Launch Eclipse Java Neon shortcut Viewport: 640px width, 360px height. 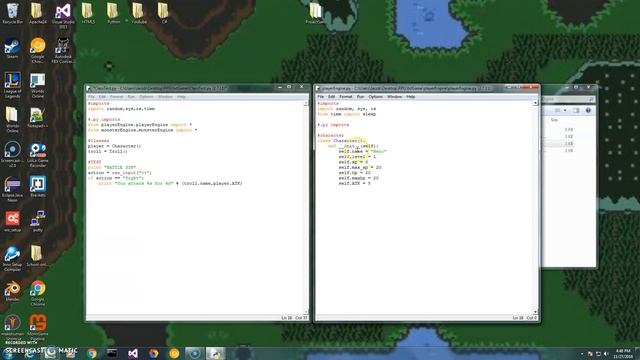(12, 189)
